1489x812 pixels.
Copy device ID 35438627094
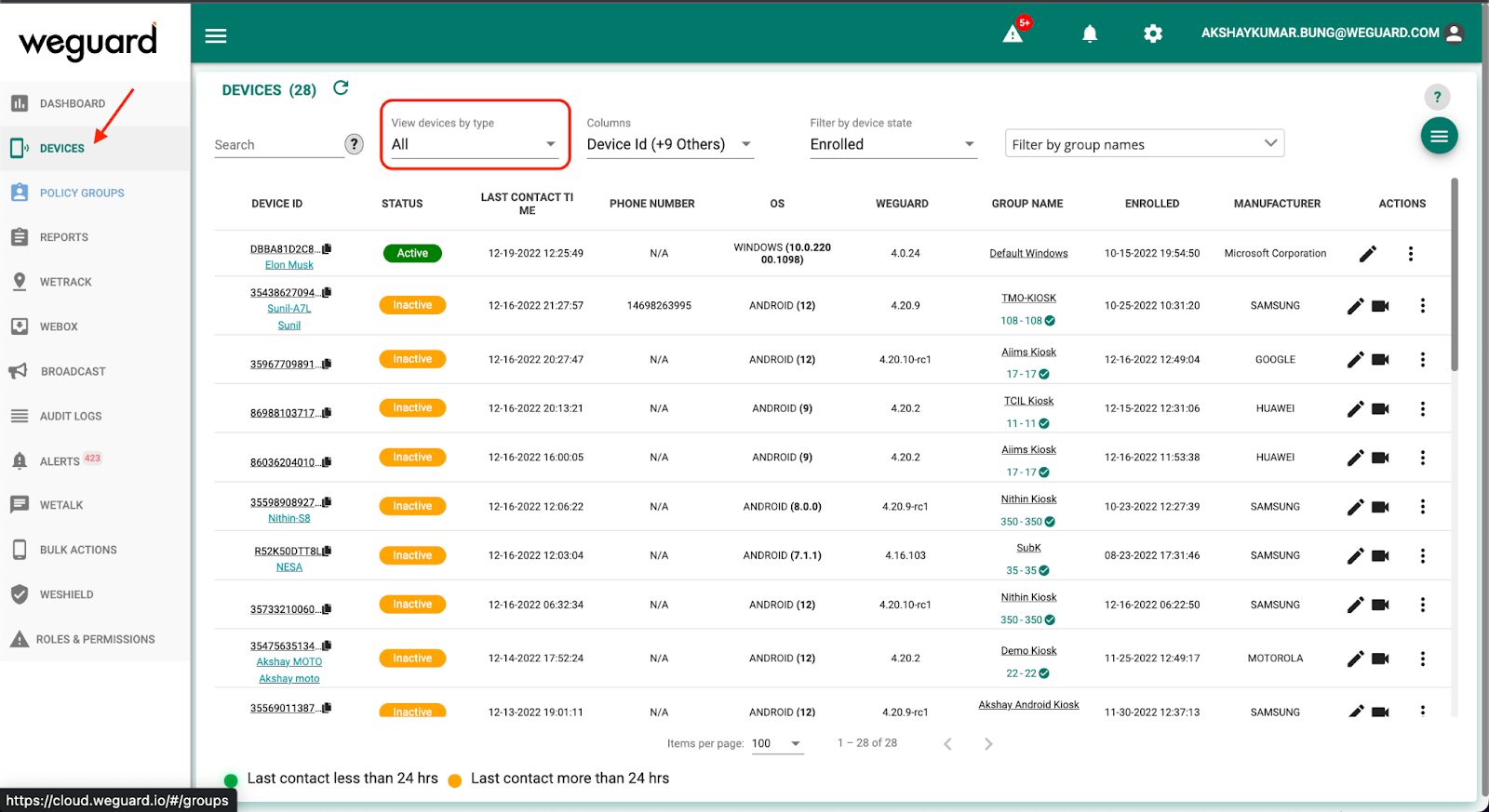(x=327, y=292)
